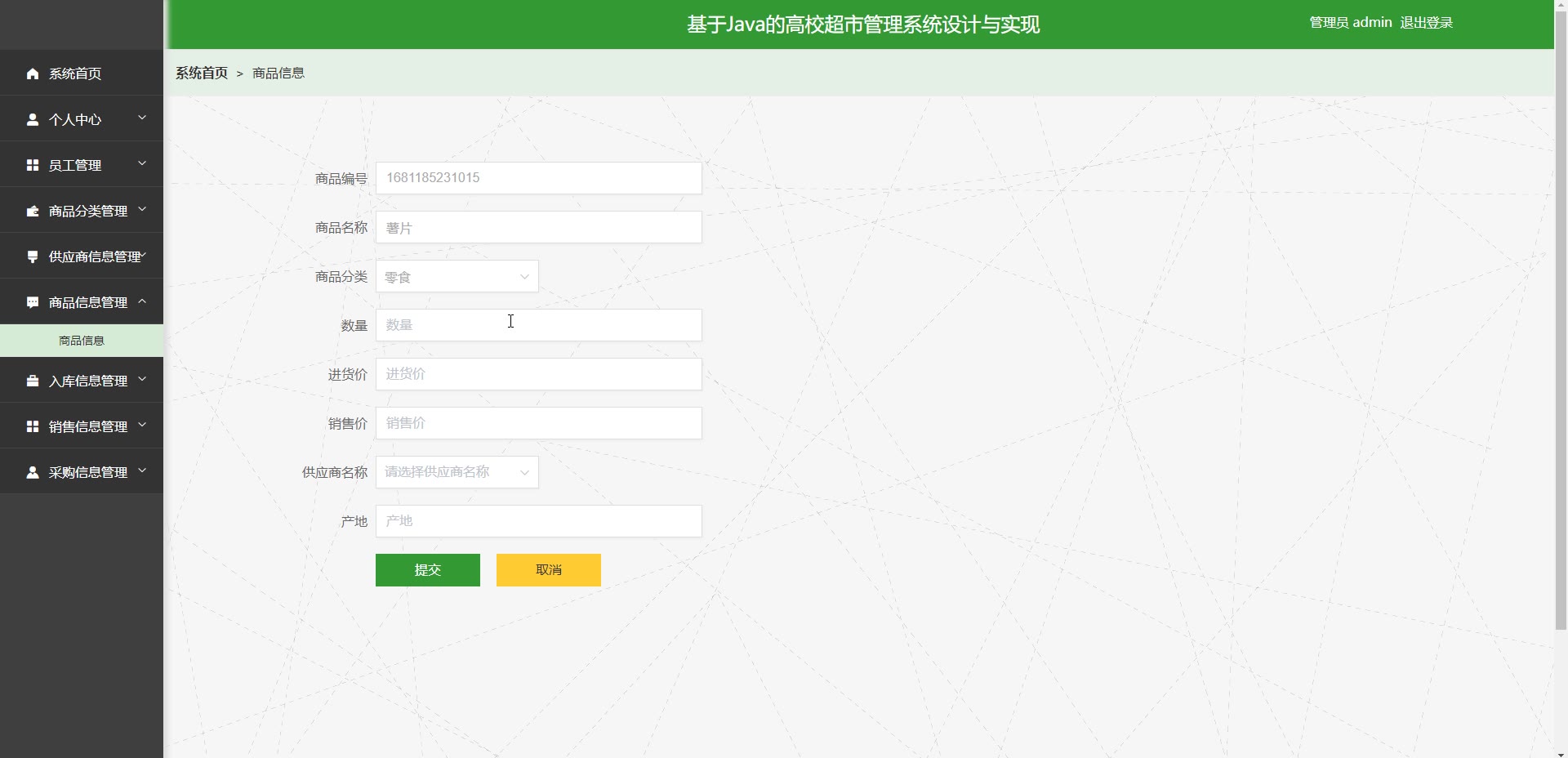Open the 销售信息管理 sidebar menu
The width and height of the screenshot is (1568, 758).
pyautogui.click(x=82, y=426)
